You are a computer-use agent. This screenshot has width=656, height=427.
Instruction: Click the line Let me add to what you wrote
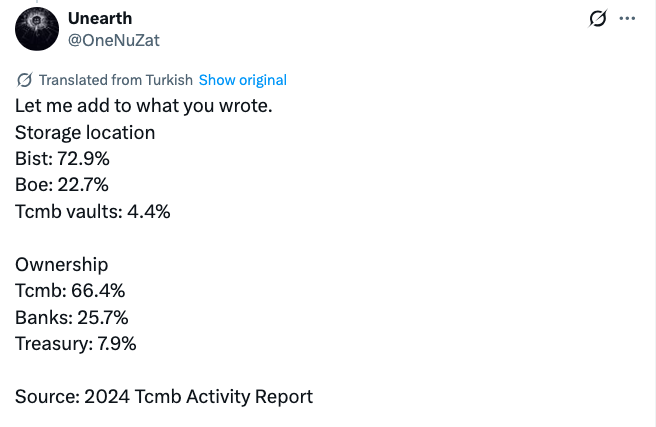[143, 106]
